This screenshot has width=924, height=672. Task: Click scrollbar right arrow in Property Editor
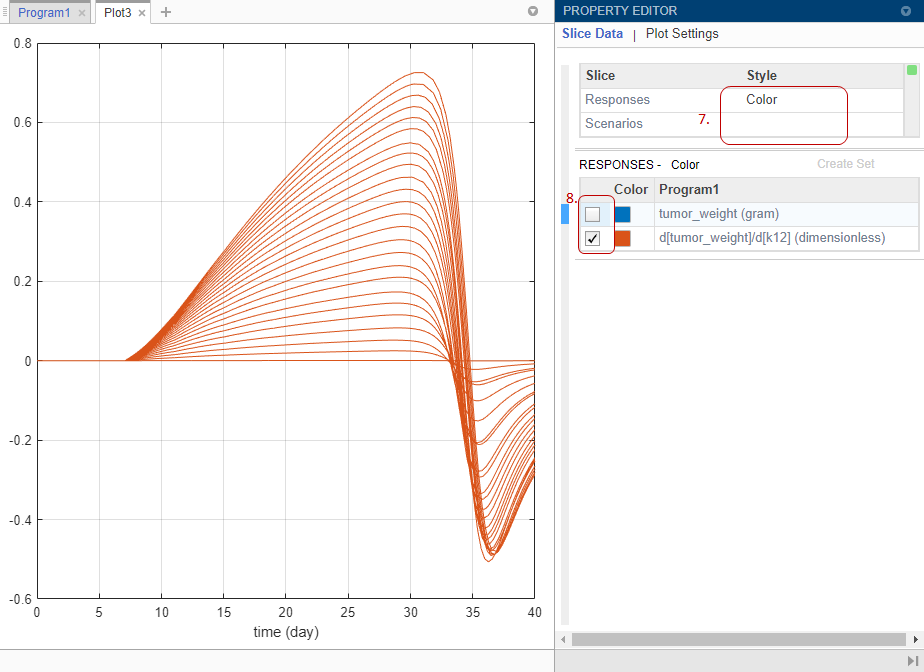click(x=915, y=640)
